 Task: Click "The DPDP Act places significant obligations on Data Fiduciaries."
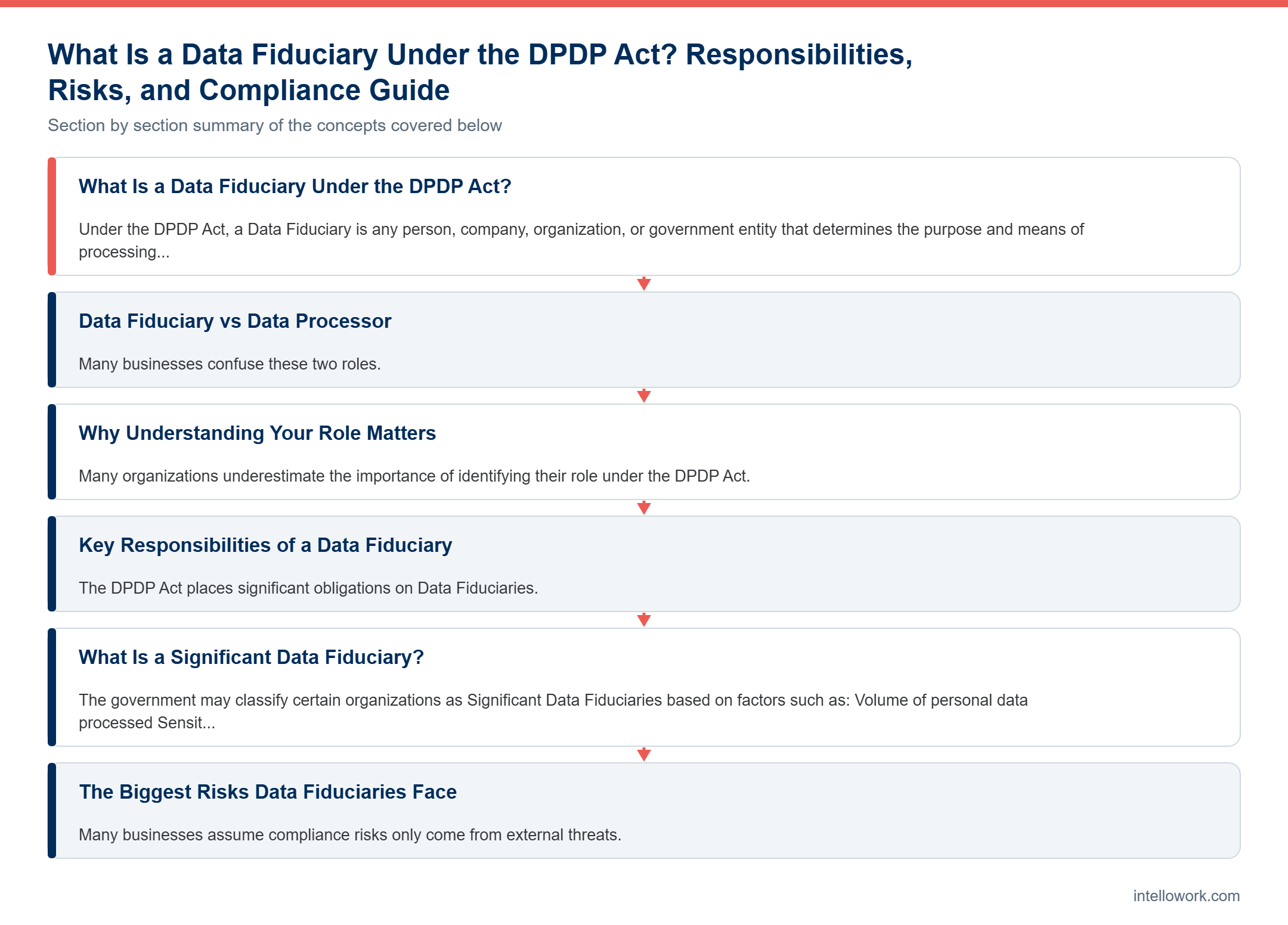tap(308, 588)
